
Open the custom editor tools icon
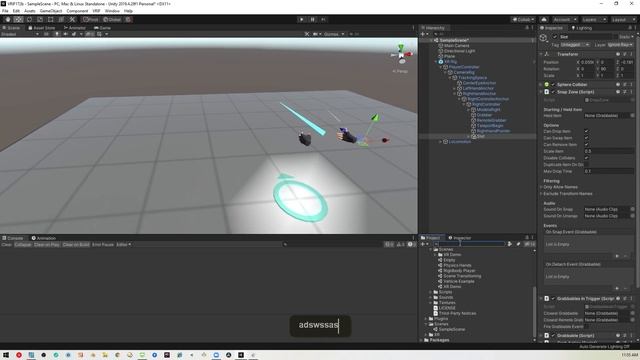[x=72, y=20]
